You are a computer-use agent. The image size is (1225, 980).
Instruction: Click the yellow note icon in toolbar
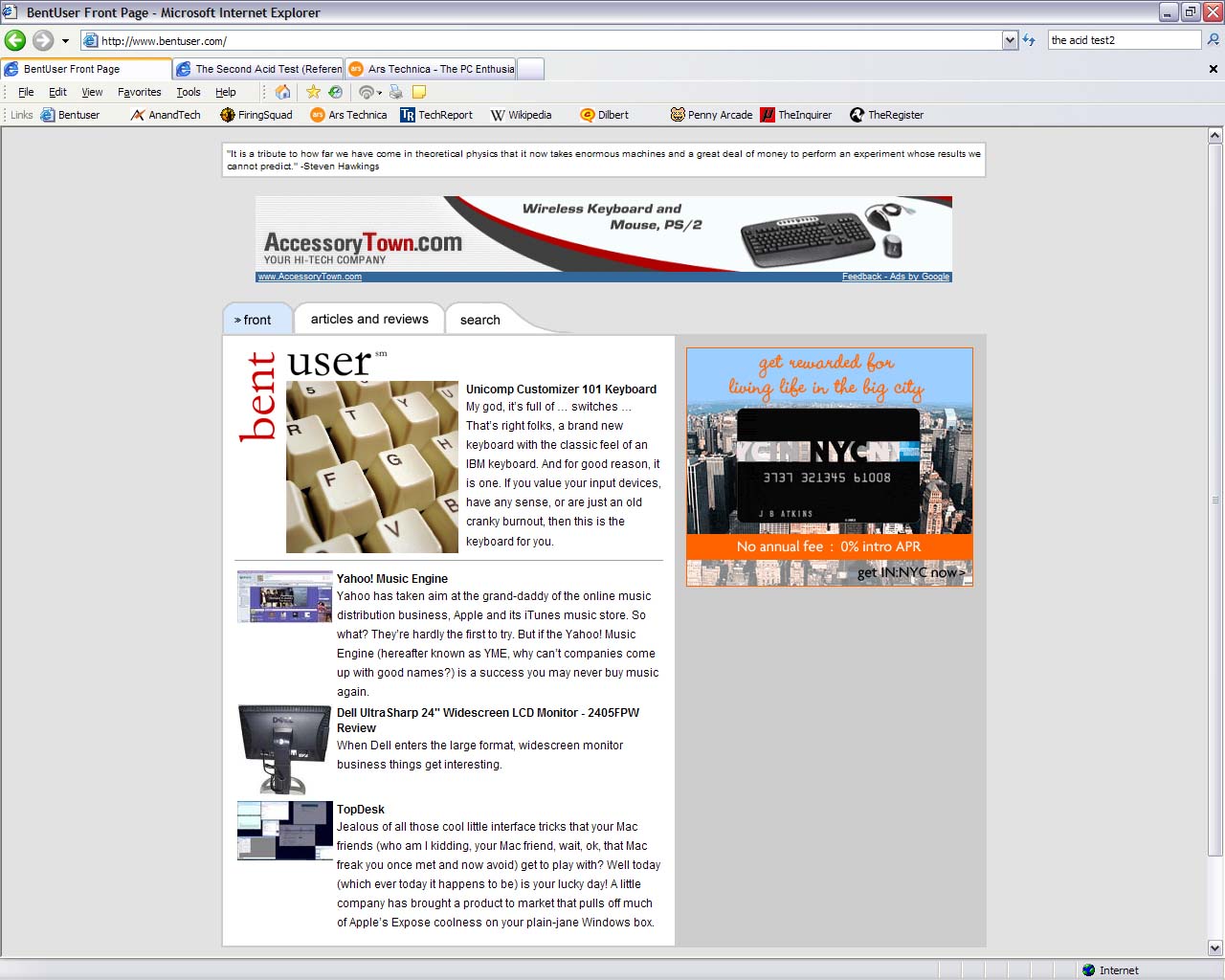tap(419, 92)
